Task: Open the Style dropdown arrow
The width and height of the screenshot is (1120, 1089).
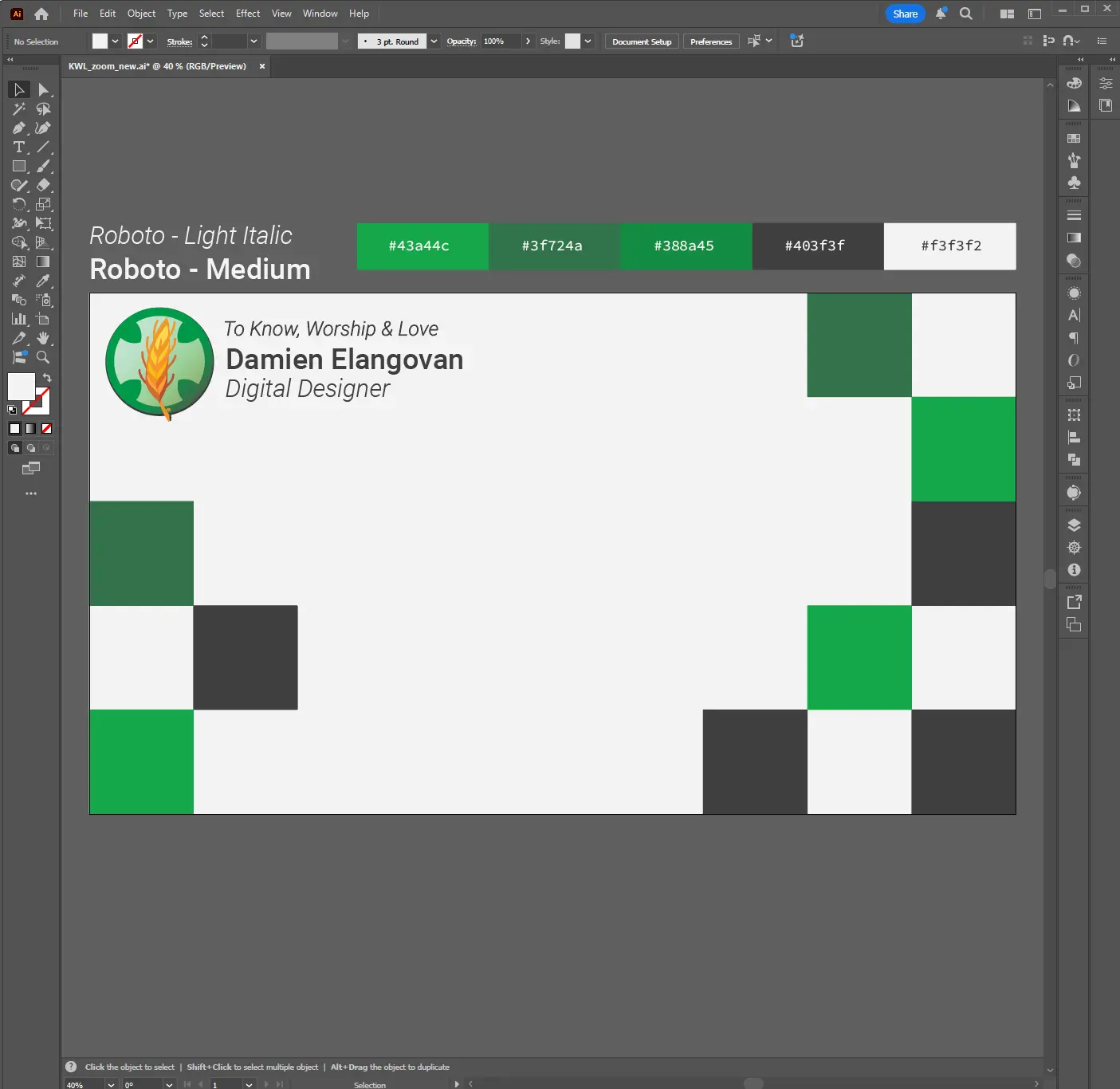Action: click(588, 41)
